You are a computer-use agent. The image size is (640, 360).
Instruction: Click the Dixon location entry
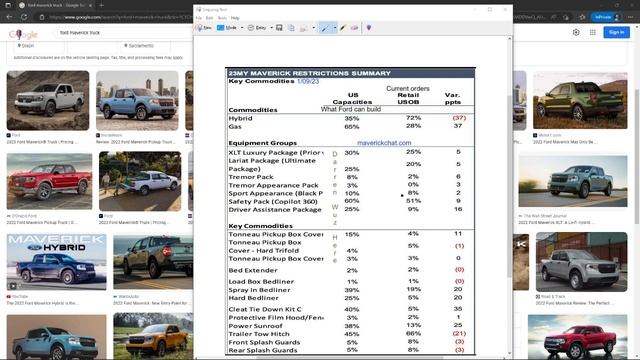click(26, 46)
